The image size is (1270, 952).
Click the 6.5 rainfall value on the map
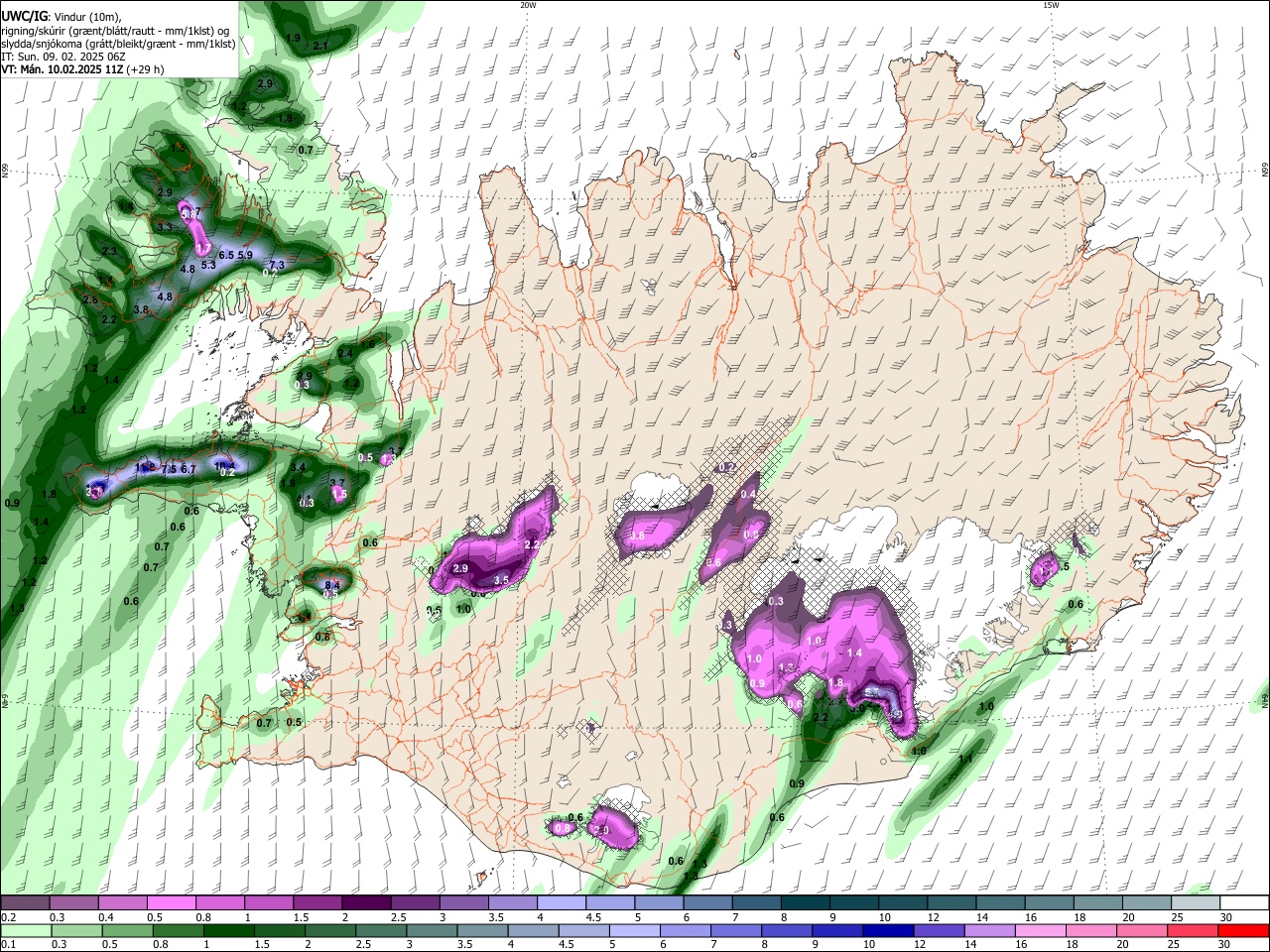click(226, 255)
